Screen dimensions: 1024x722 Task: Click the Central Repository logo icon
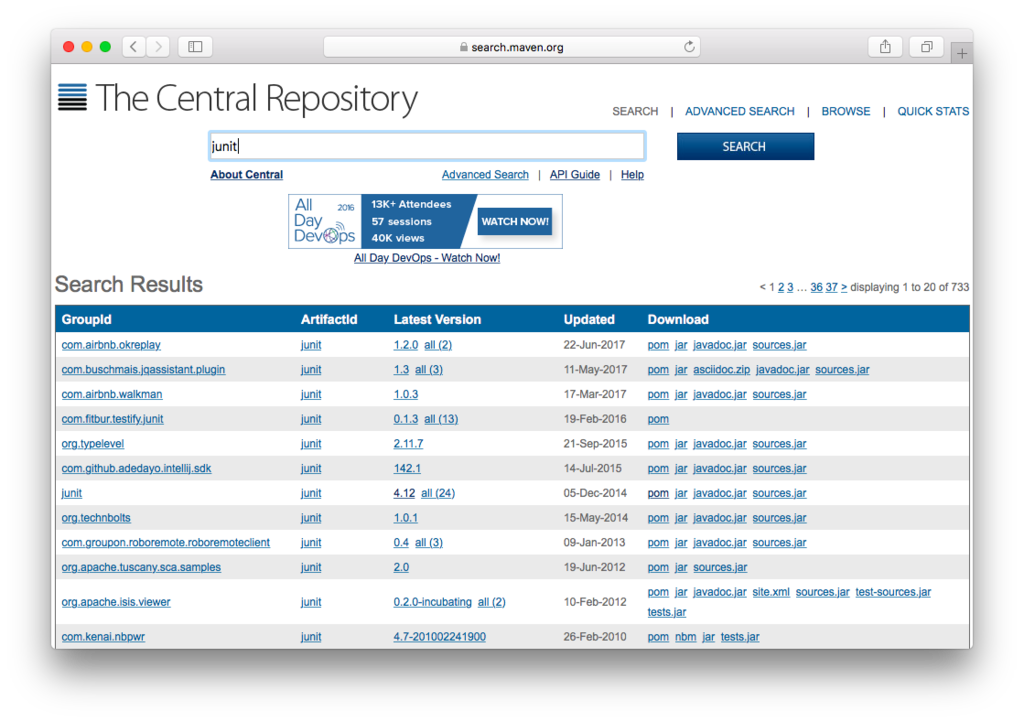(72, 97)
